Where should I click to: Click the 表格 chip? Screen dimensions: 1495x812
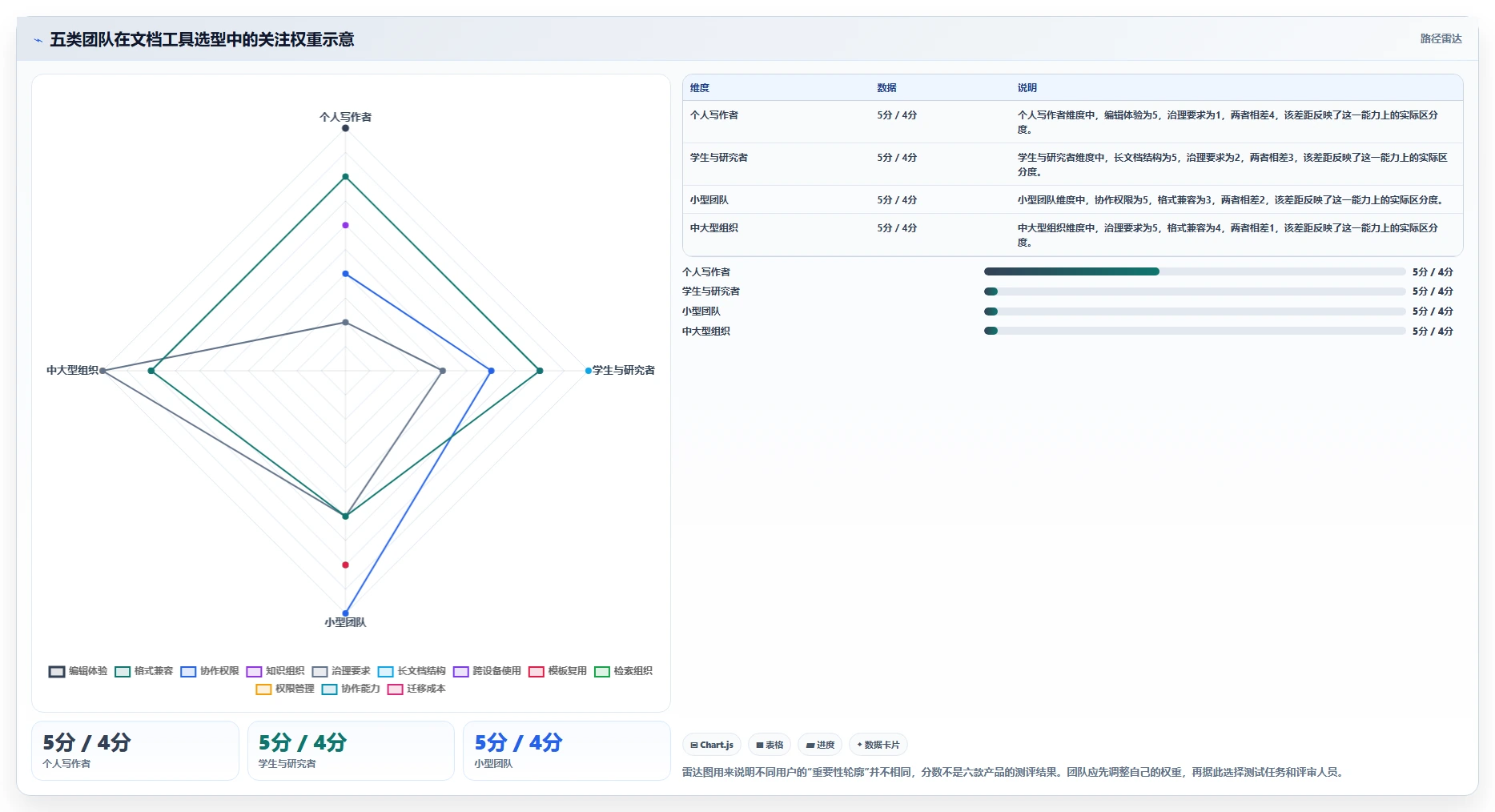point(770,745)
